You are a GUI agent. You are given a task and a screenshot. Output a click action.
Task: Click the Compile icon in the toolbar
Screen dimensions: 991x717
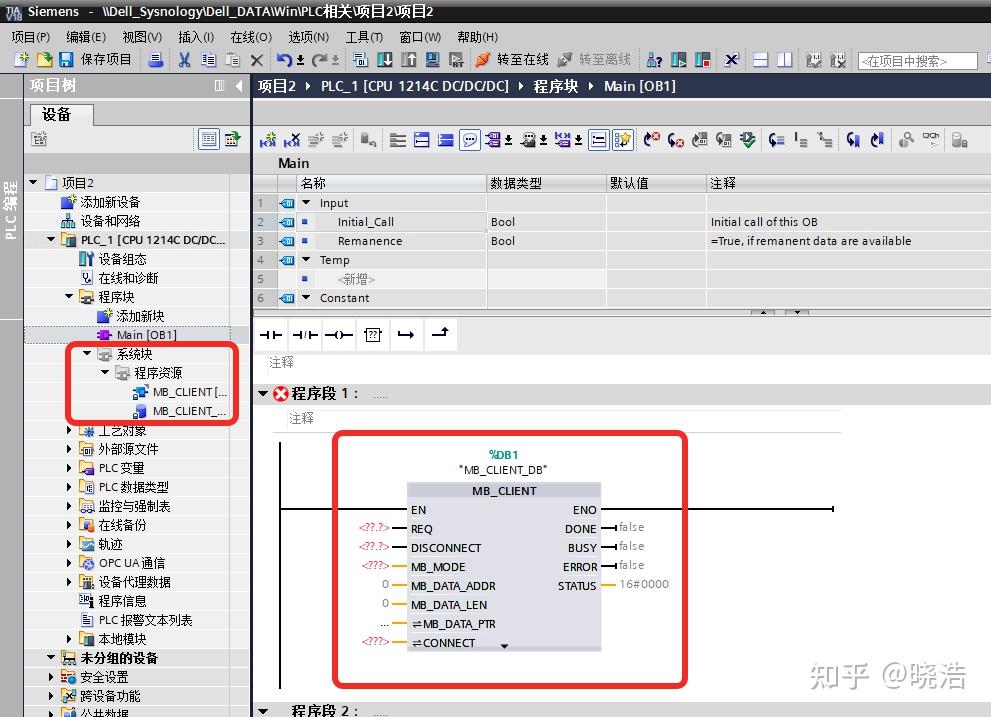(360, 59)
